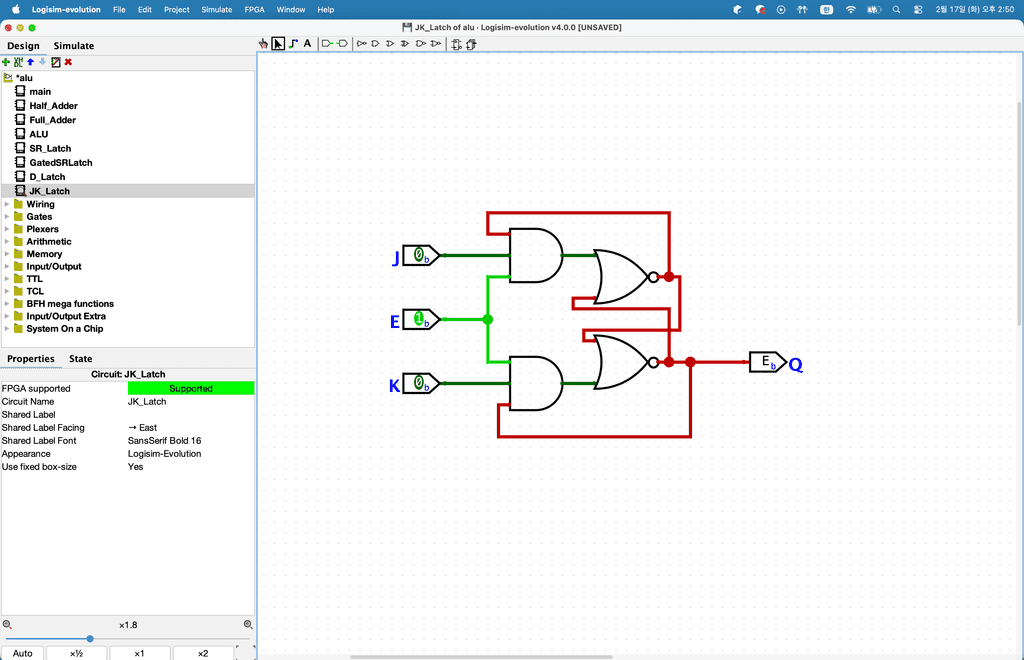Click the Auto zoom button
The height and width of the screenshot is (660, 1024).
(22, 653)
